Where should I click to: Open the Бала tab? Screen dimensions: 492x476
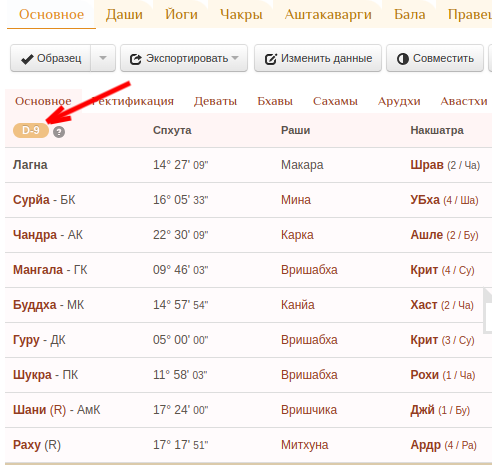pyautogui.click(x=410, y=14)
